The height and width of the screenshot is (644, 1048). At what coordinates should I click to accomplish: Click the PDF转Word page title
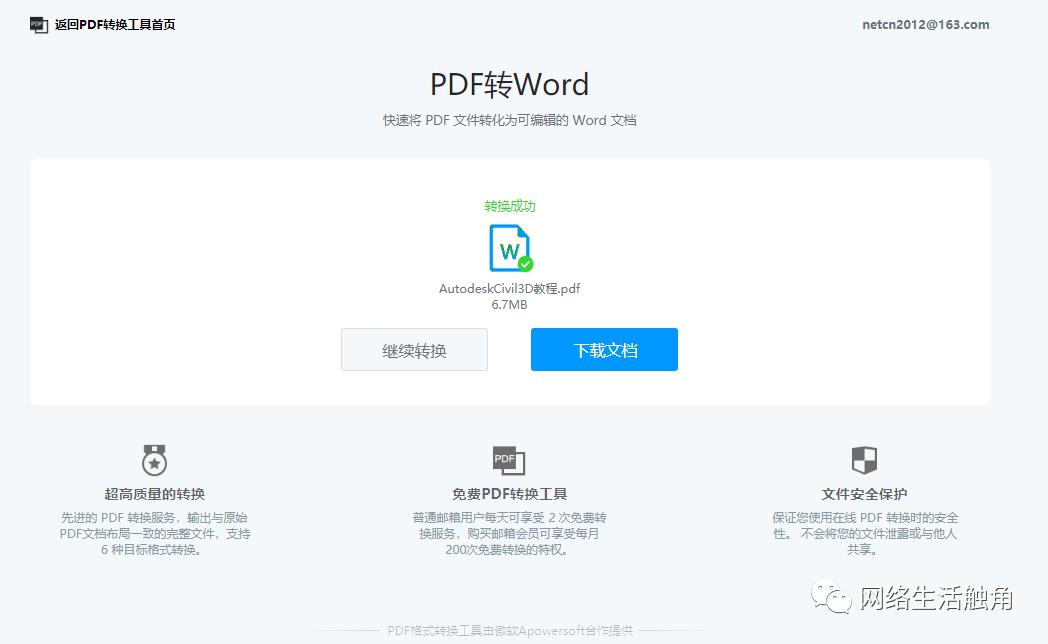coord(510,84)
